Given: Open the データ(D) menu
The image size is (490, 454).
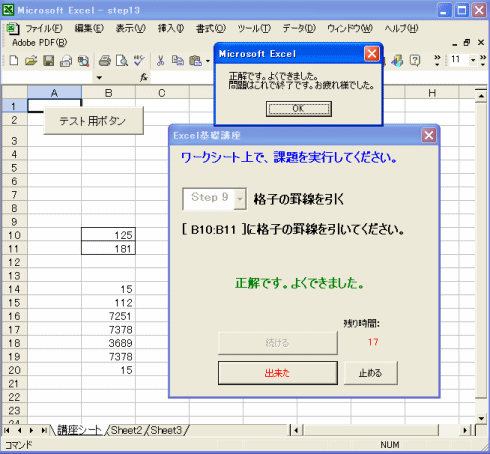Looking at the screenshot, I should pos(299,29).
